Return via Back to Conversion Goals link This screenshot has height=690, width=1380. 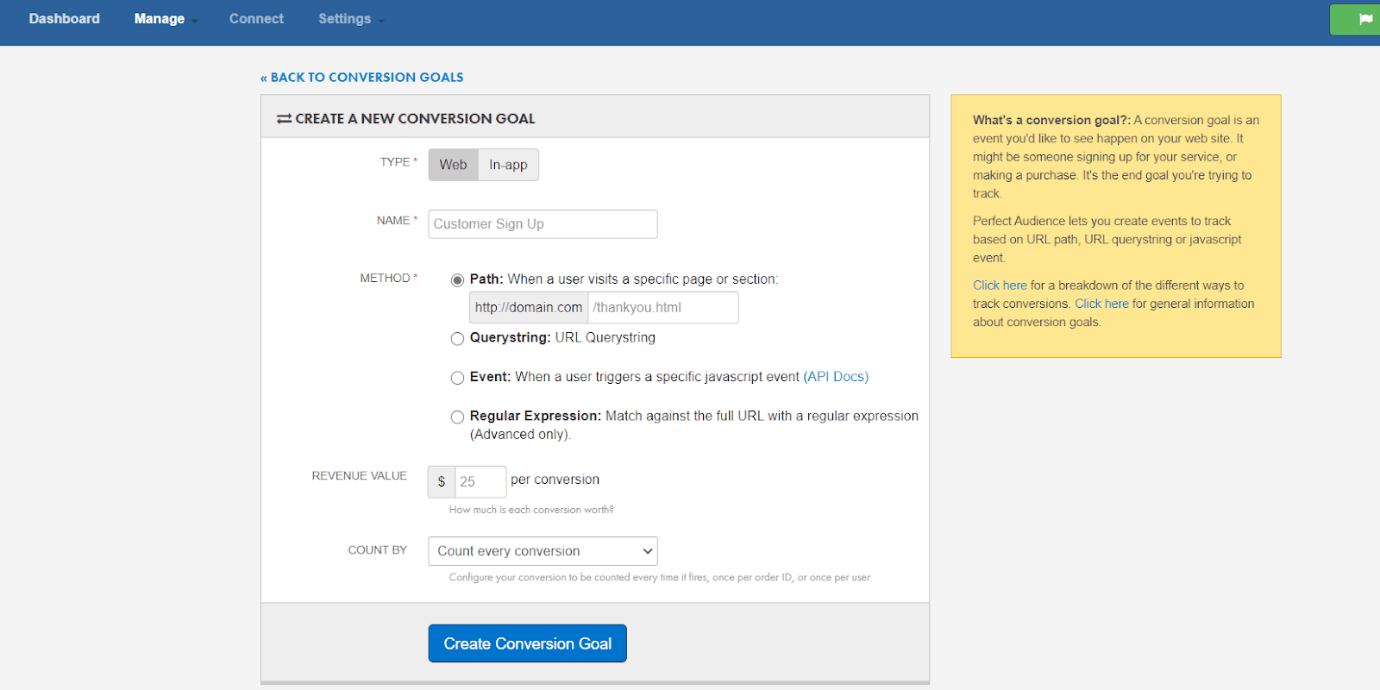pyautogui.click(x=362, y=77)
